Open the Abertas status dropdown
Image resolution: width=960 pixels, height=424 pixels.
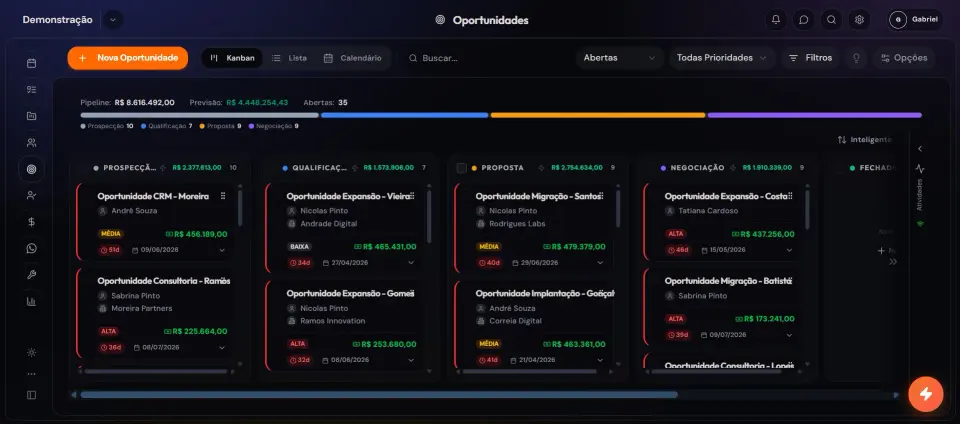pyautogui.click(x=620, y=58)
